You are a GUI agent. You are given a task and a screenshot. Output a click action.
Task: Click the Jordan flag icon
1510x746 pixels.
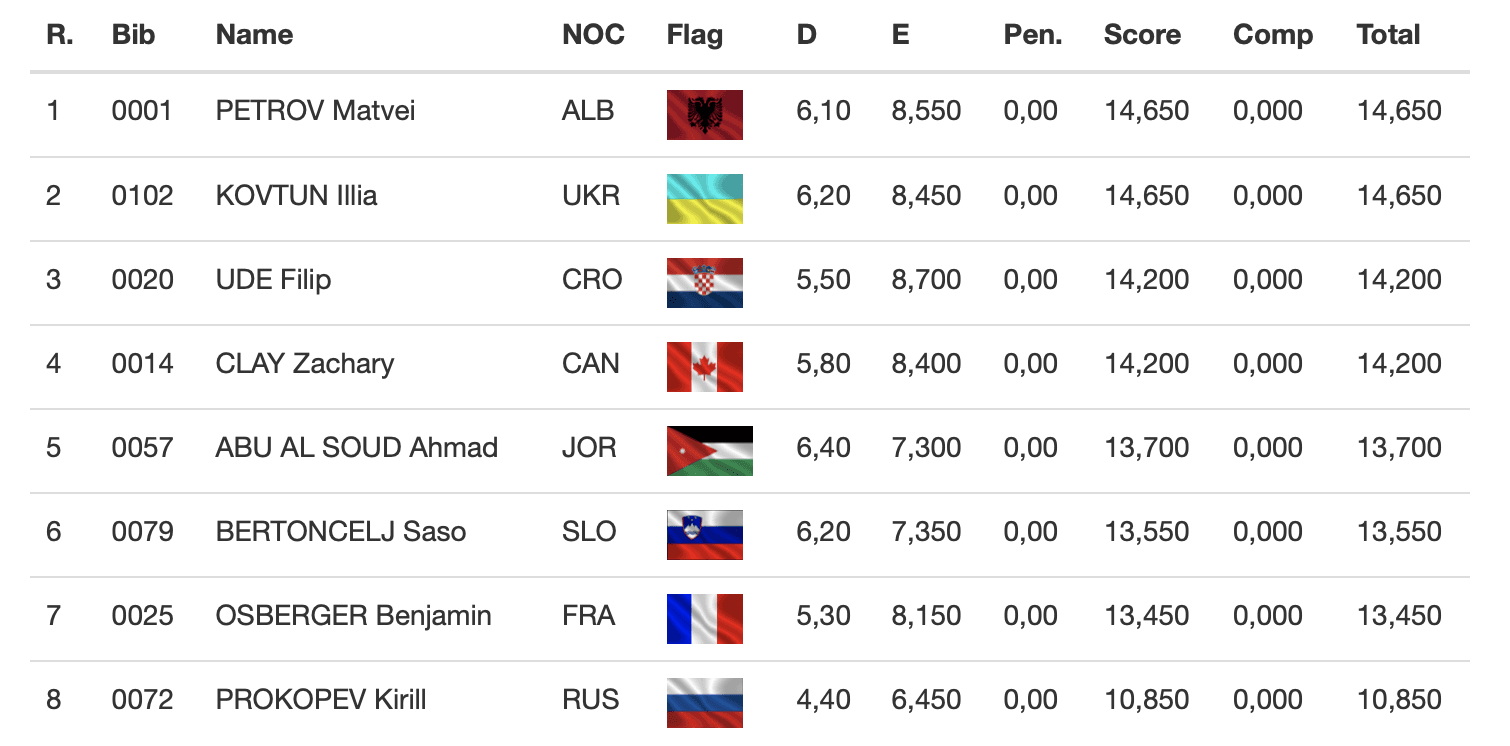point(709,450)
